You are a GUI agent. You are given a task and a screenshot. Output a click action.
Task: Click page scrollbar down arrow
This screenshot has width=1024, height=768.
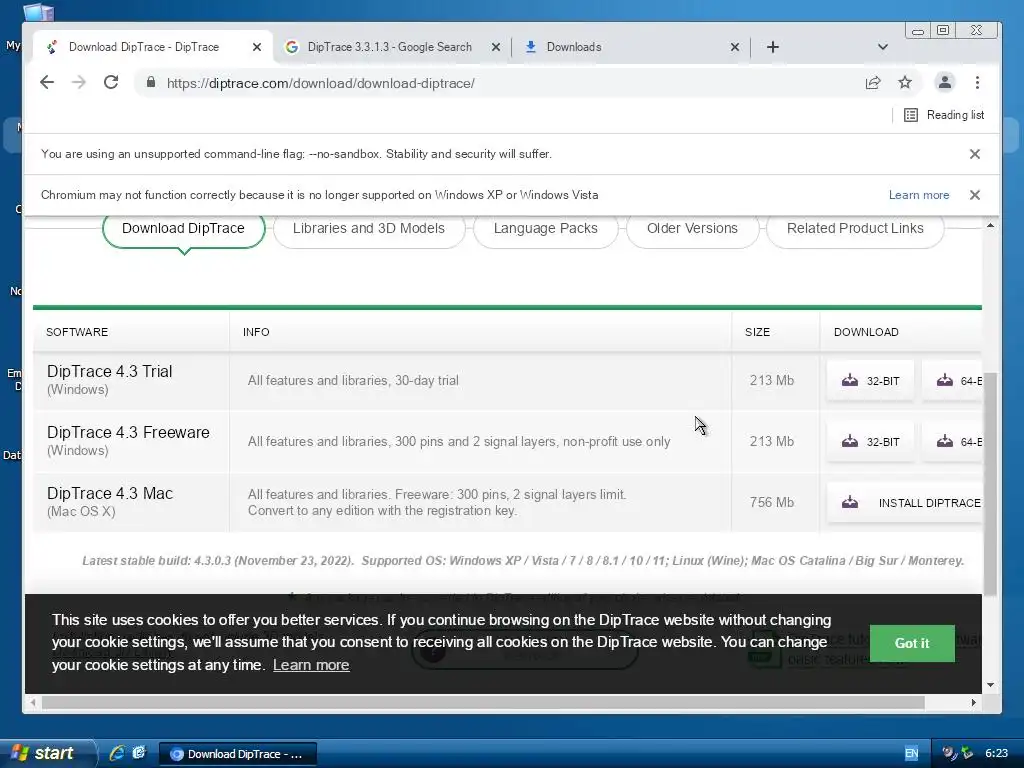990,684
